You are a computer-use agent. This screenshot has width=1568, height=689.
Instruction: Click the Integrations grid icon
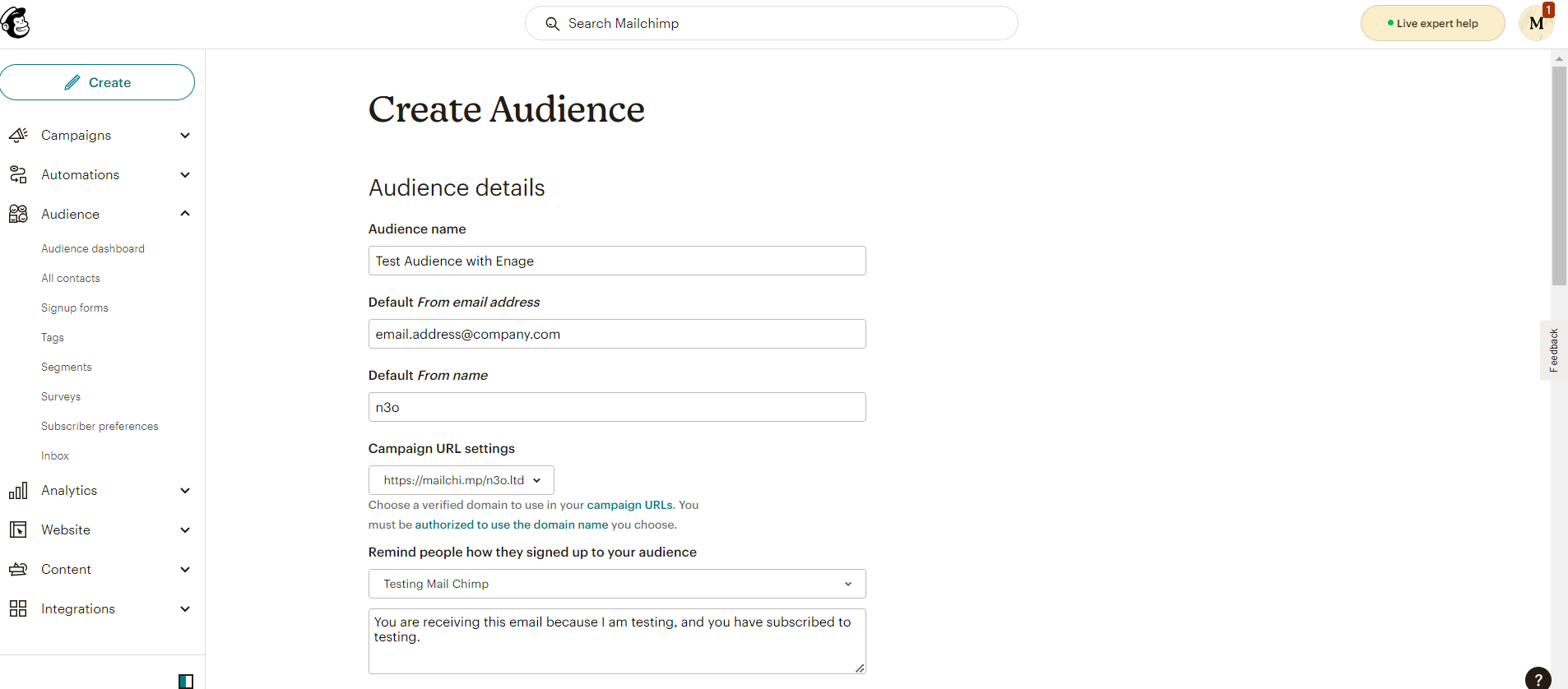click(x=18, y=608)
